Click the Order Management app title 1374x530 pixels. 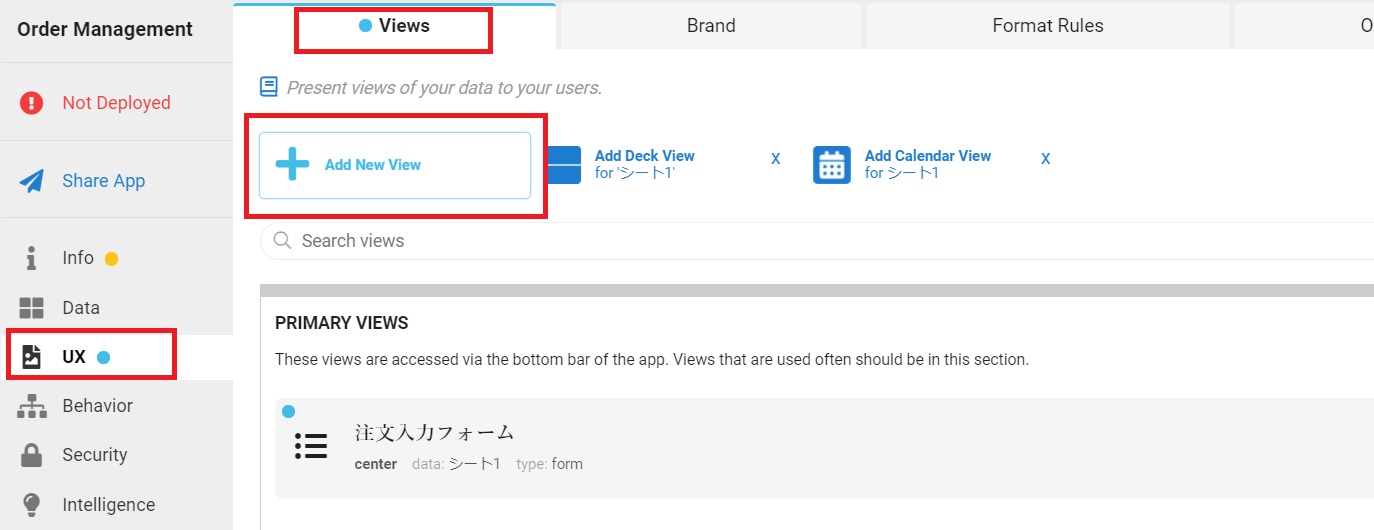(x=105, y=29)
